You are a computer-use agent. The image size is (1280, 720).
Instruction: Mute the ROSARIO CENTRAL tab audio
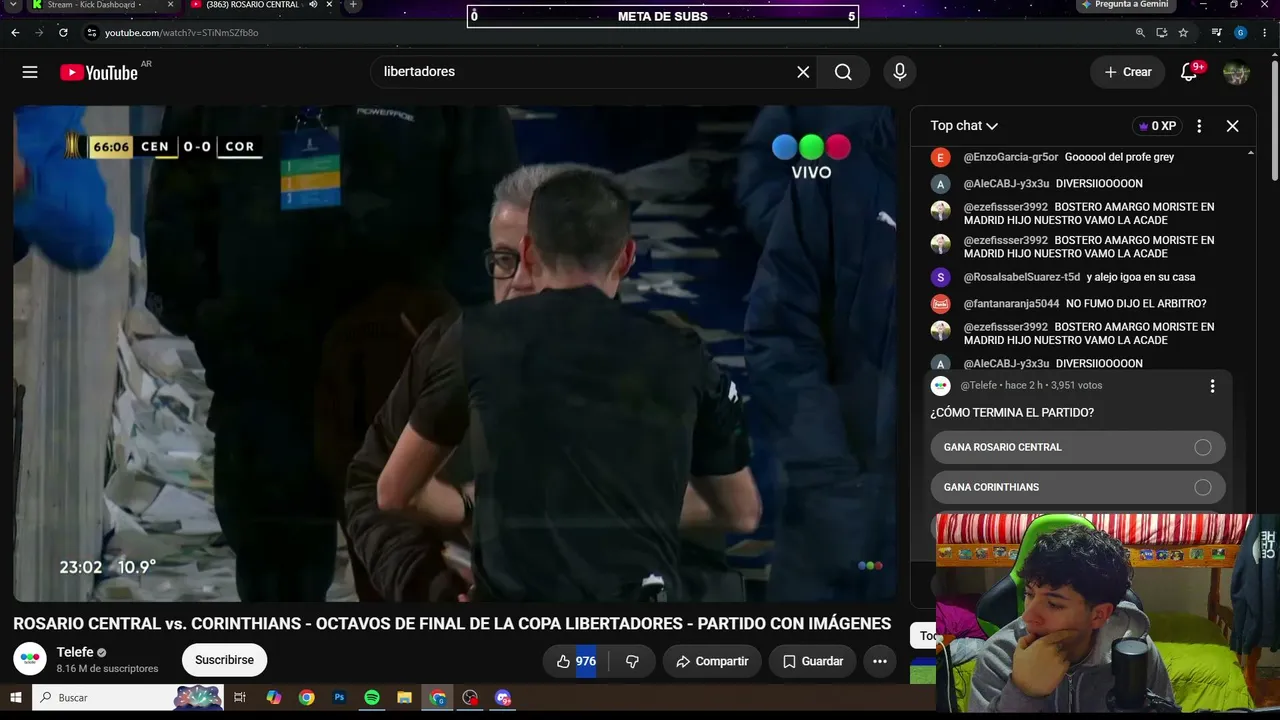[x=313, y=5]
